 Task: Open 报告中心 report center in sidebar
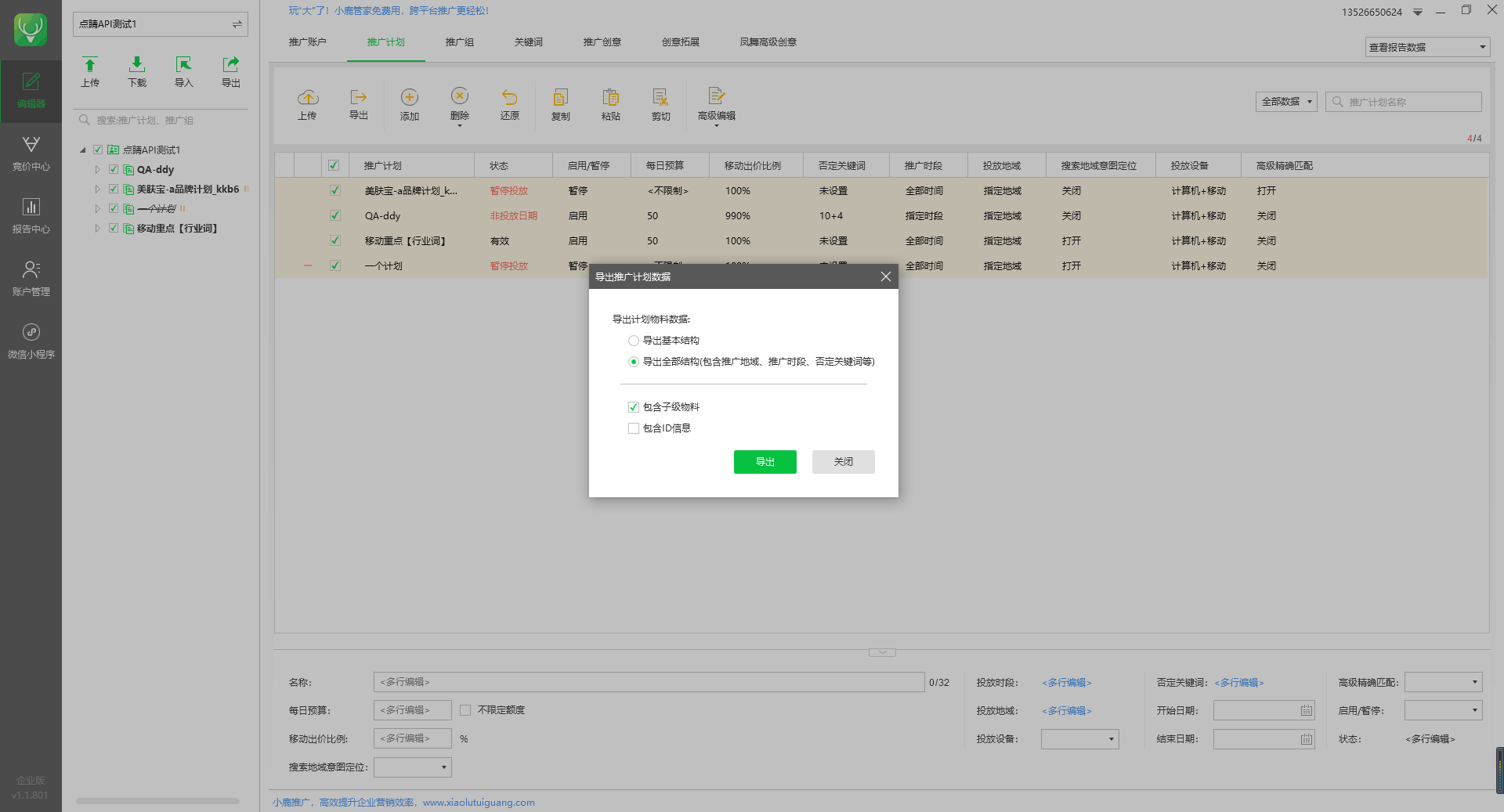(31, 216)
